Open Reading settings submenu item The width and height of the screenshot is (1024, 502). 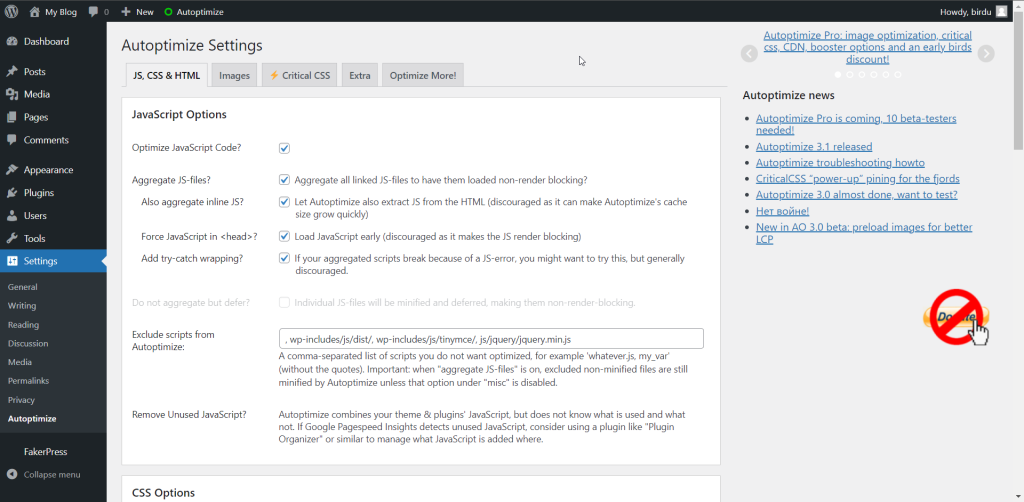[24, 324]
